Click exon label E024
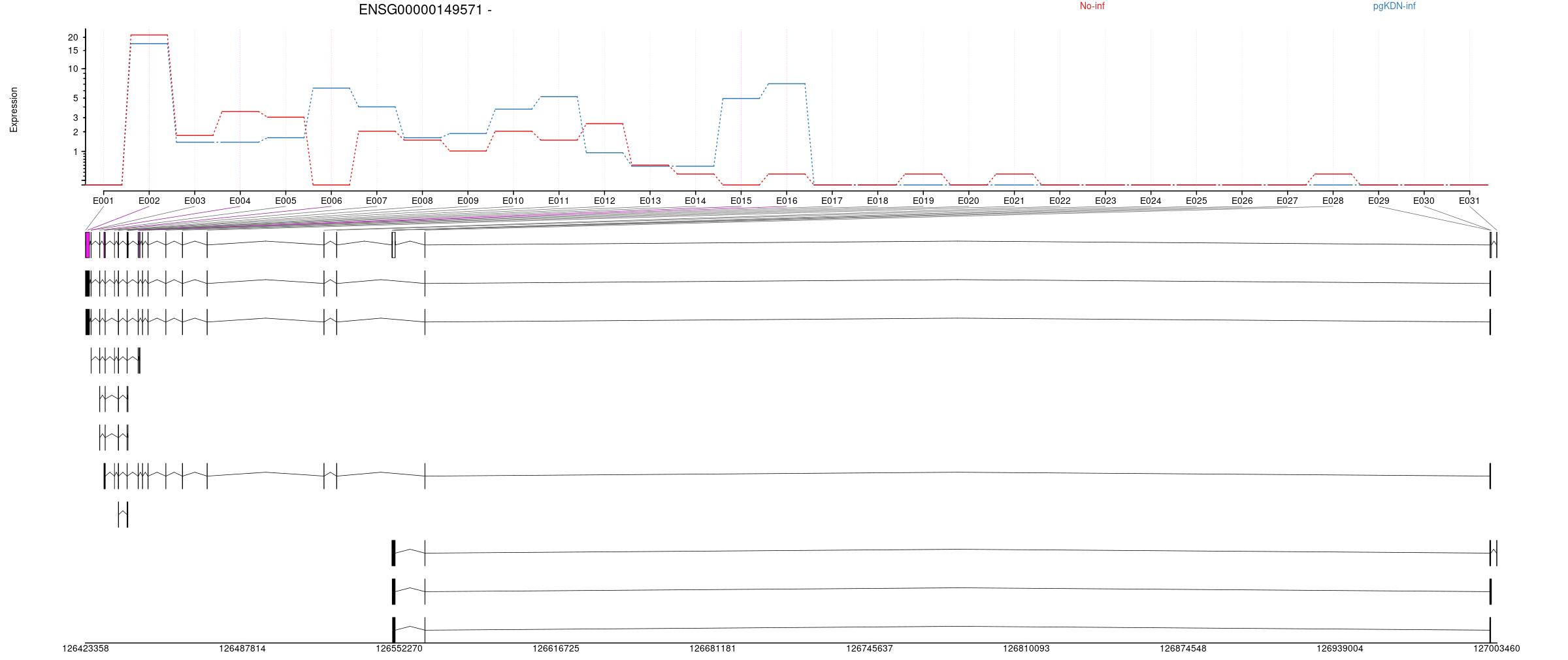The image size is (1568, 660). coord(1151,201)
